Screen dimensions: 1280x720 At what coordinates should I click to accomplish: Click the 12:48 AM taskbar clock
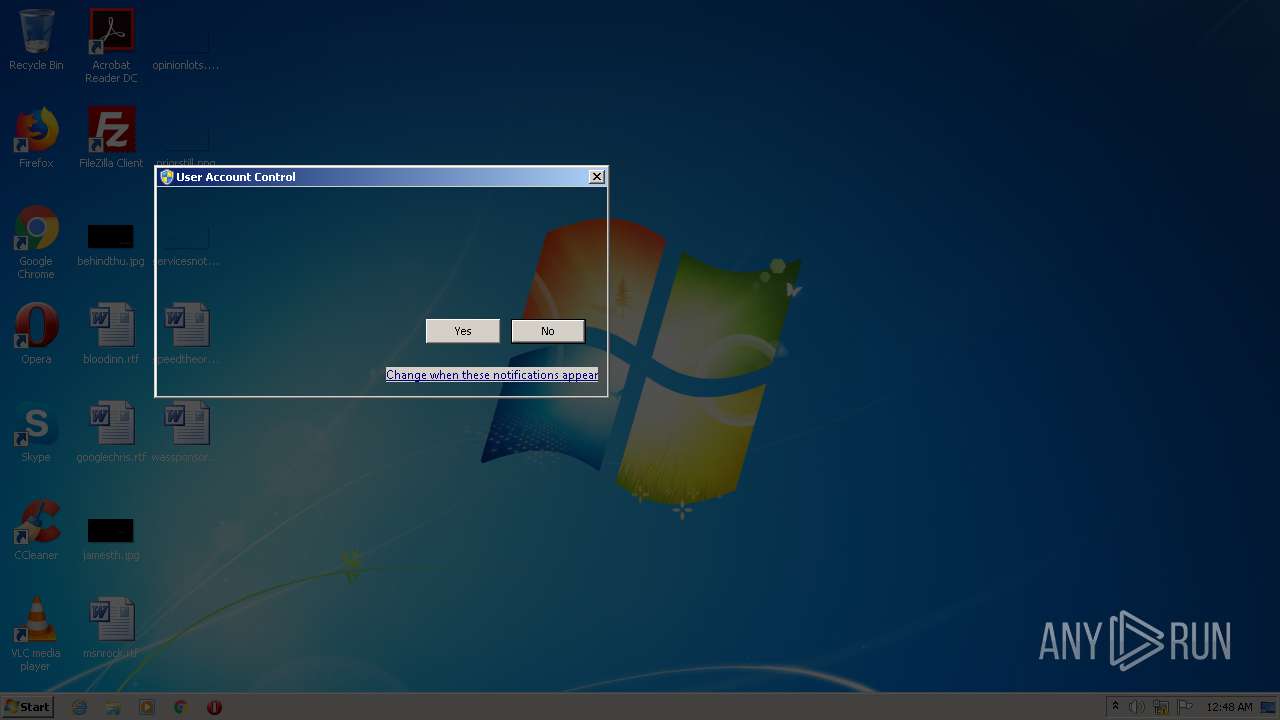tap(1229, 707)
